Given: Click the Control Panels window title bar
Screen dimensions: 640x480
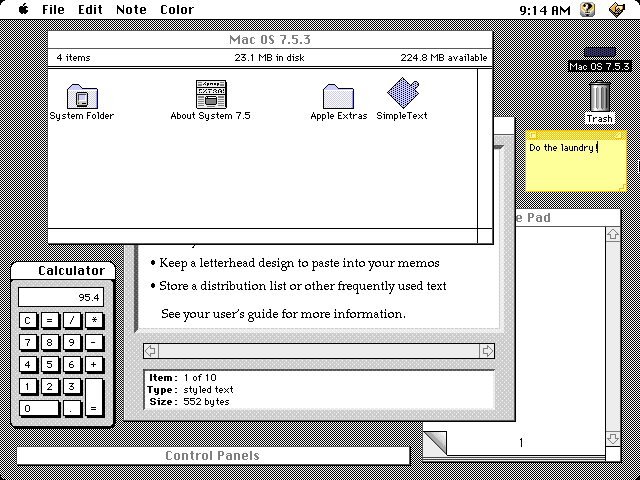Looking at the screenshot, I should click(212, 456).
